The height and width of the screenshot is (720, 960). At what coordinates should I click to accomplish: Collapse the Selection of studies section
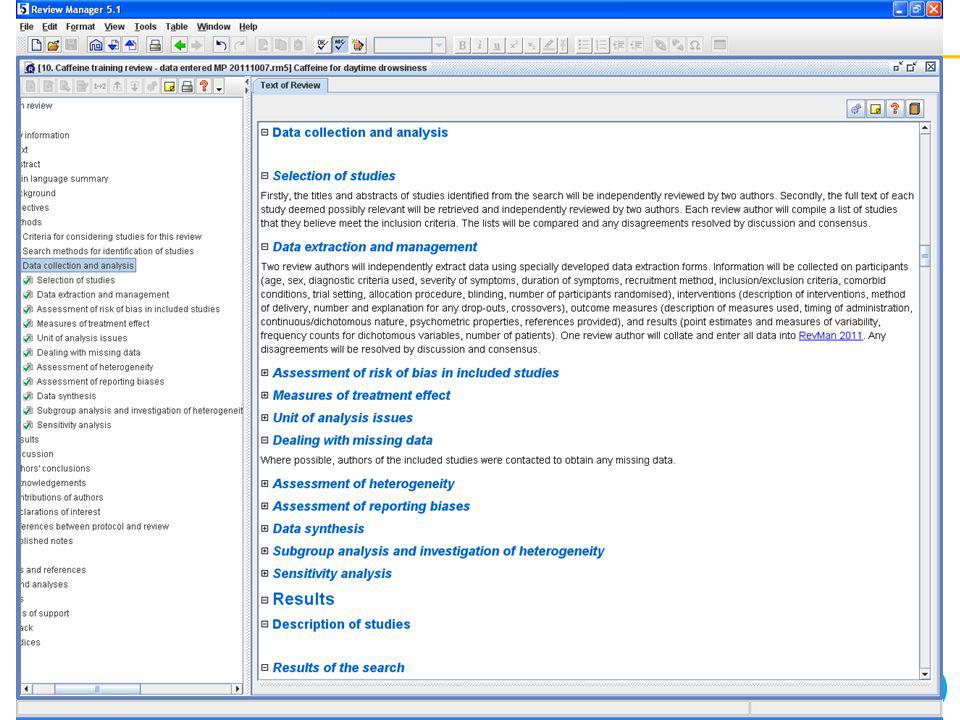[264, 176]
